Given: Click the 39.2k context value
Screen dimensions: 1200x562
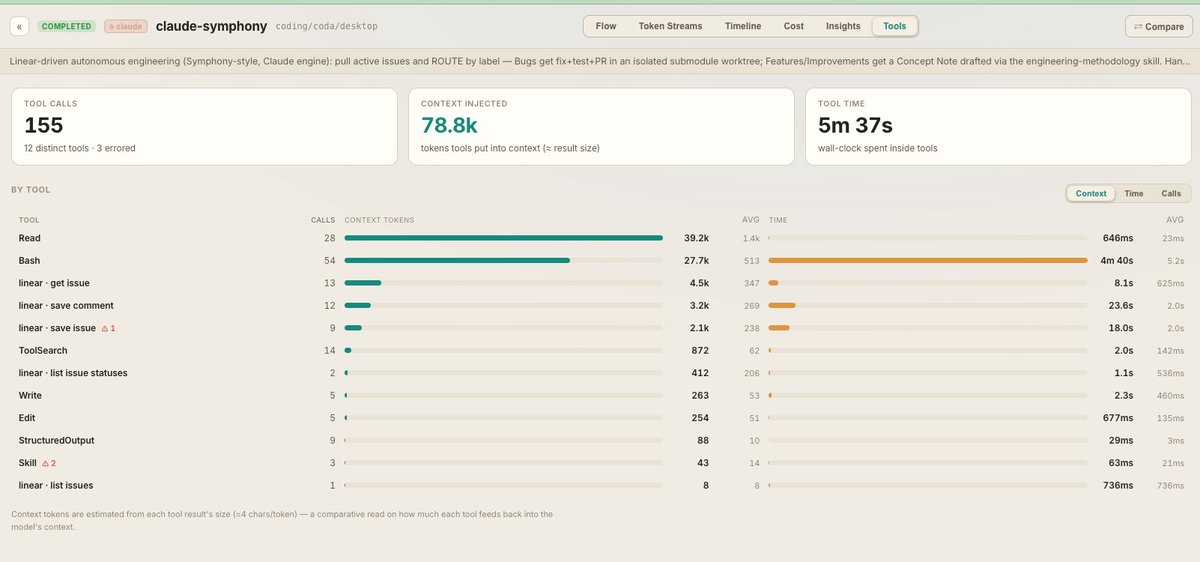Looking at the screenshot, I should [x=696, y=238].
